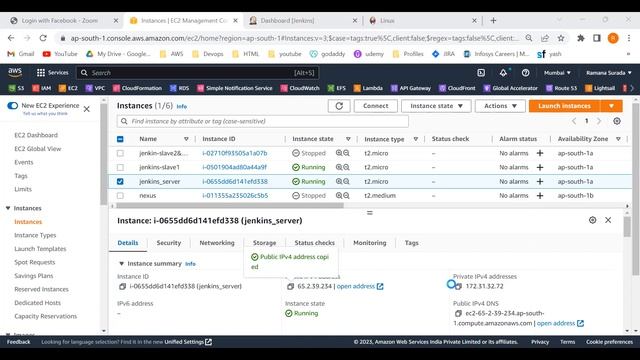
Task: Open the AWS CloudShell icon
Action: [481, 73]
